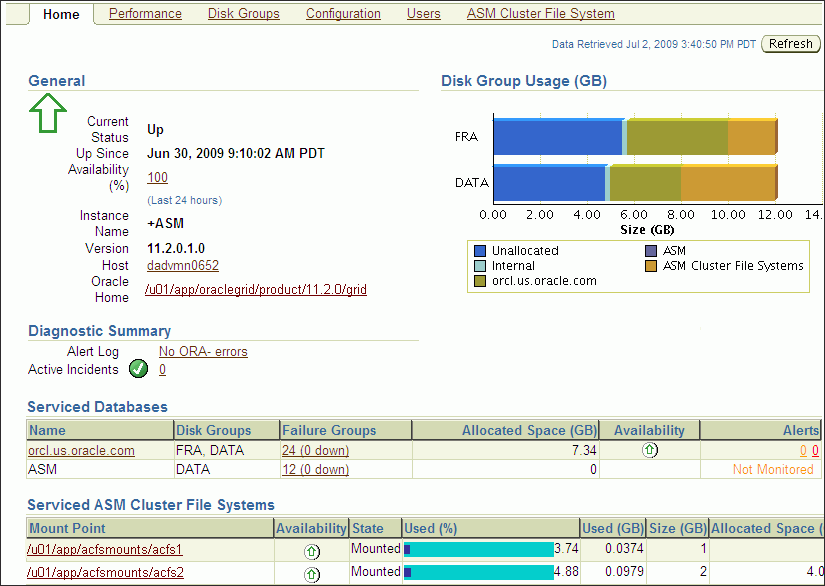Click the Unallocated legend color box
The width and height of the screenshot is (825, 586).
(x=480, y=251)
